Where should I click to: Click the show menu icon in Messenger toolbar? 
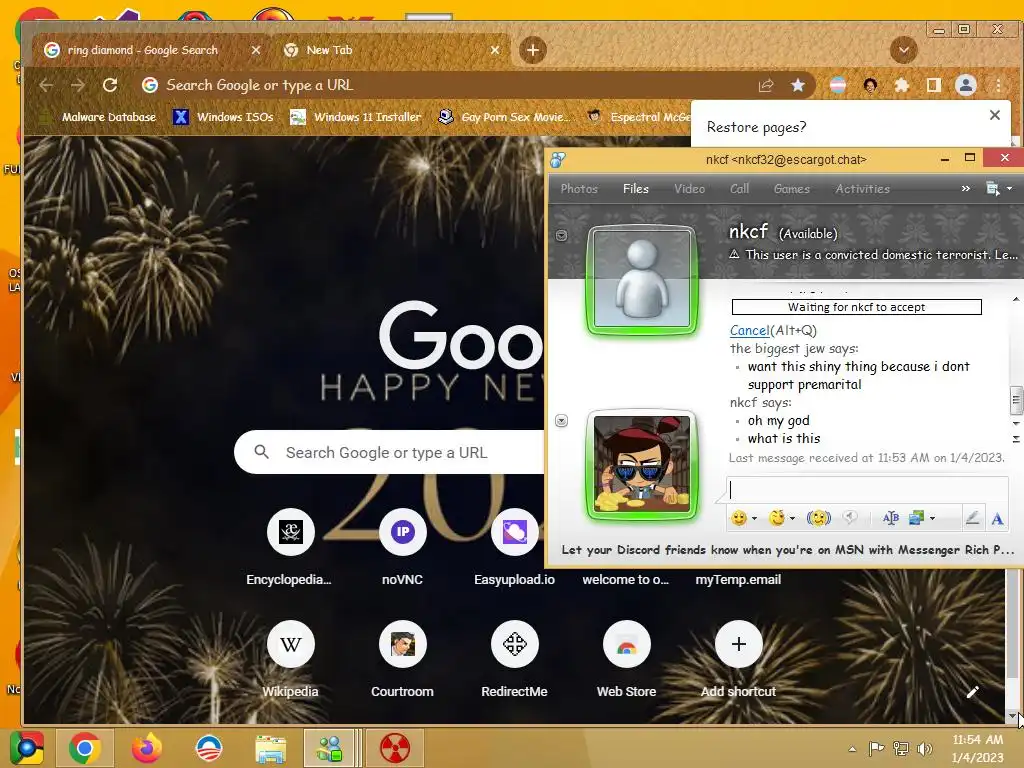[x=993, y=189]
